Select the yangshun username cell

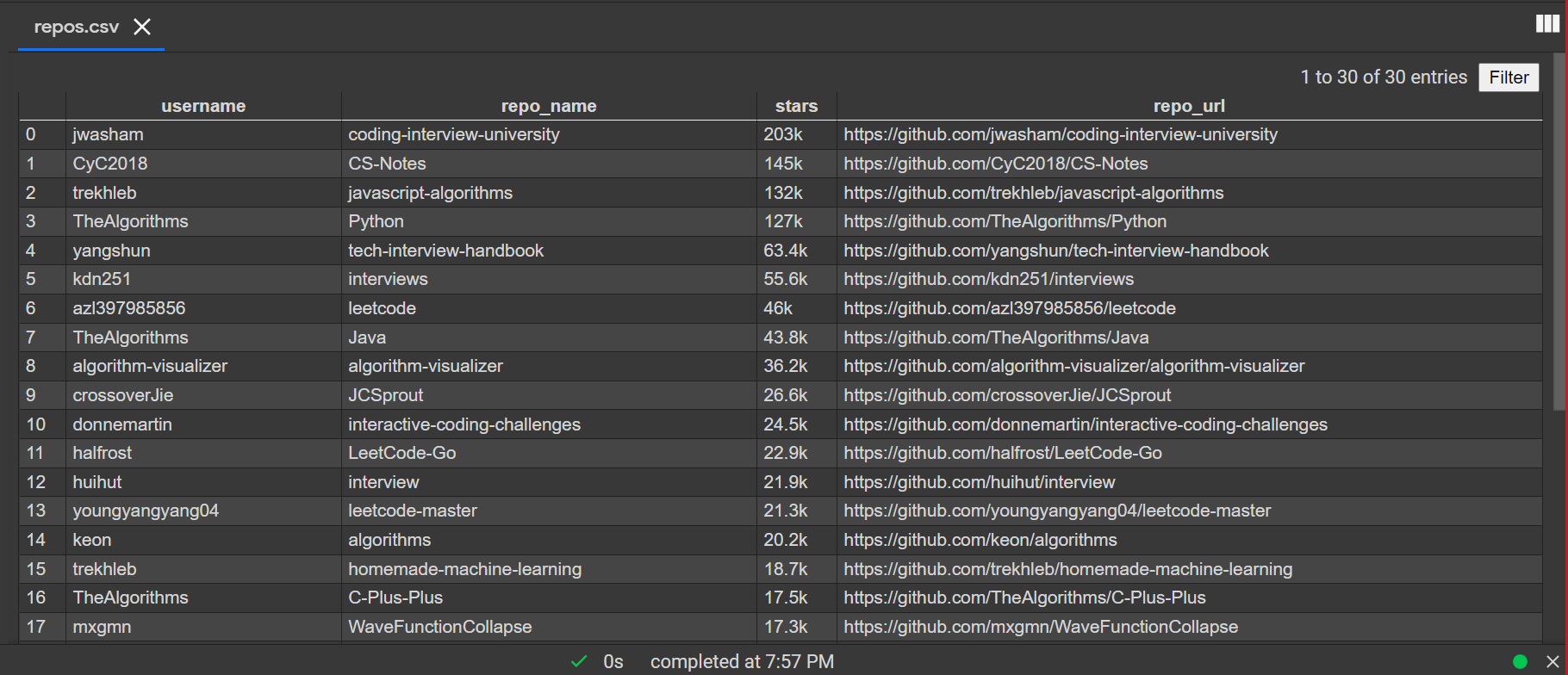click(x=203, y=251)
